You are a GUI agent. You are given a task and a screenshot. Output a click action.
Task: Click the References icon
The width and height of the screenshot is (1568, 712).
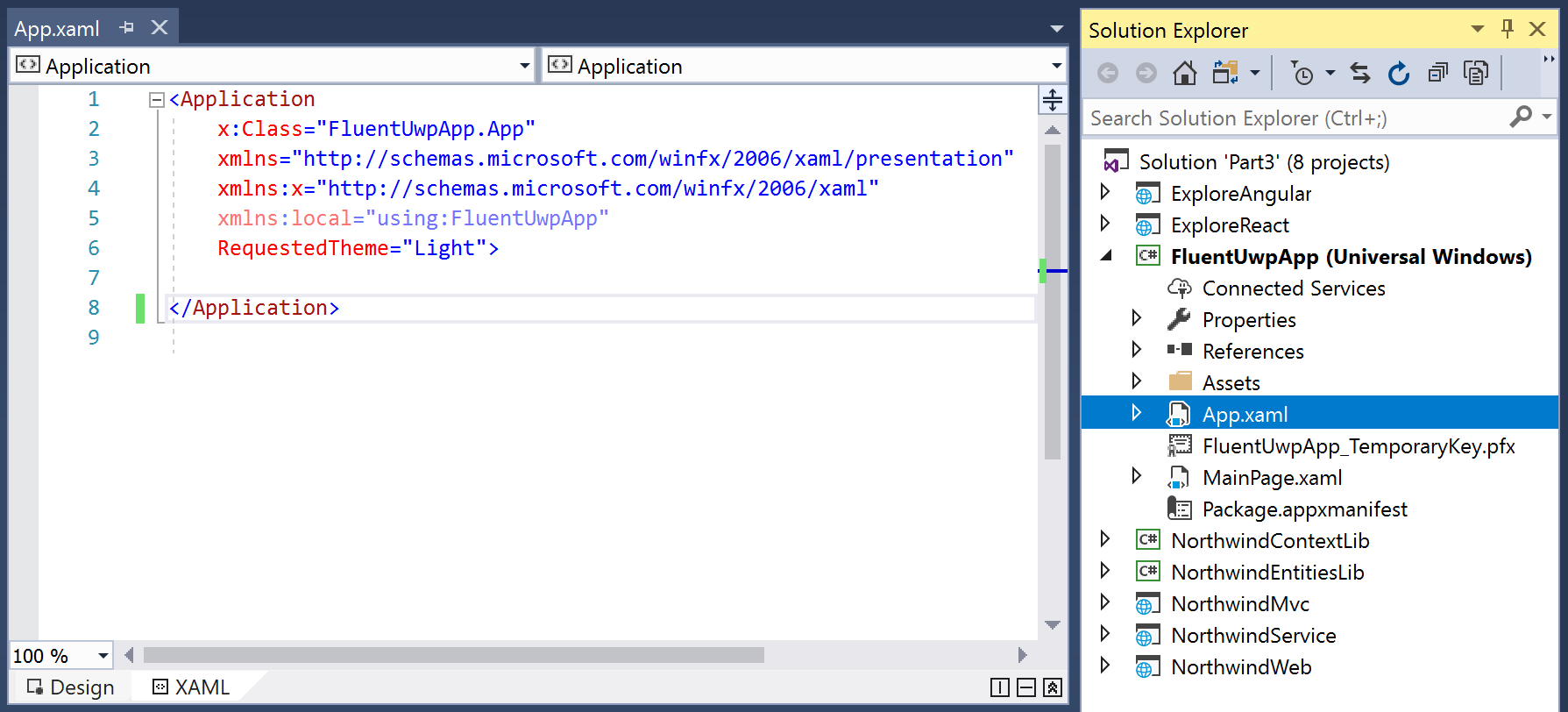coord(1180,350)
